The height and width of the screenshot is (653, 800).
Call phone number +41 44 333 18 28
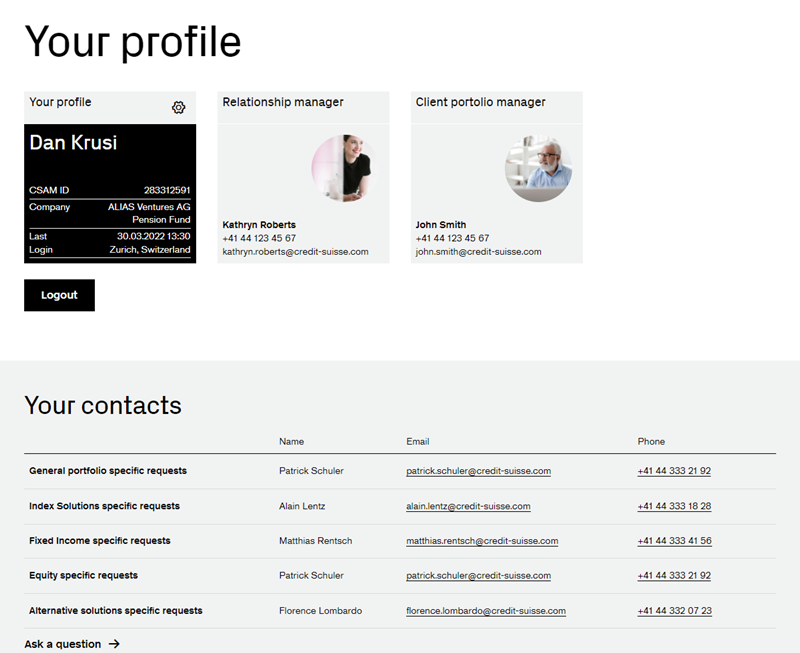click(674, 506)
